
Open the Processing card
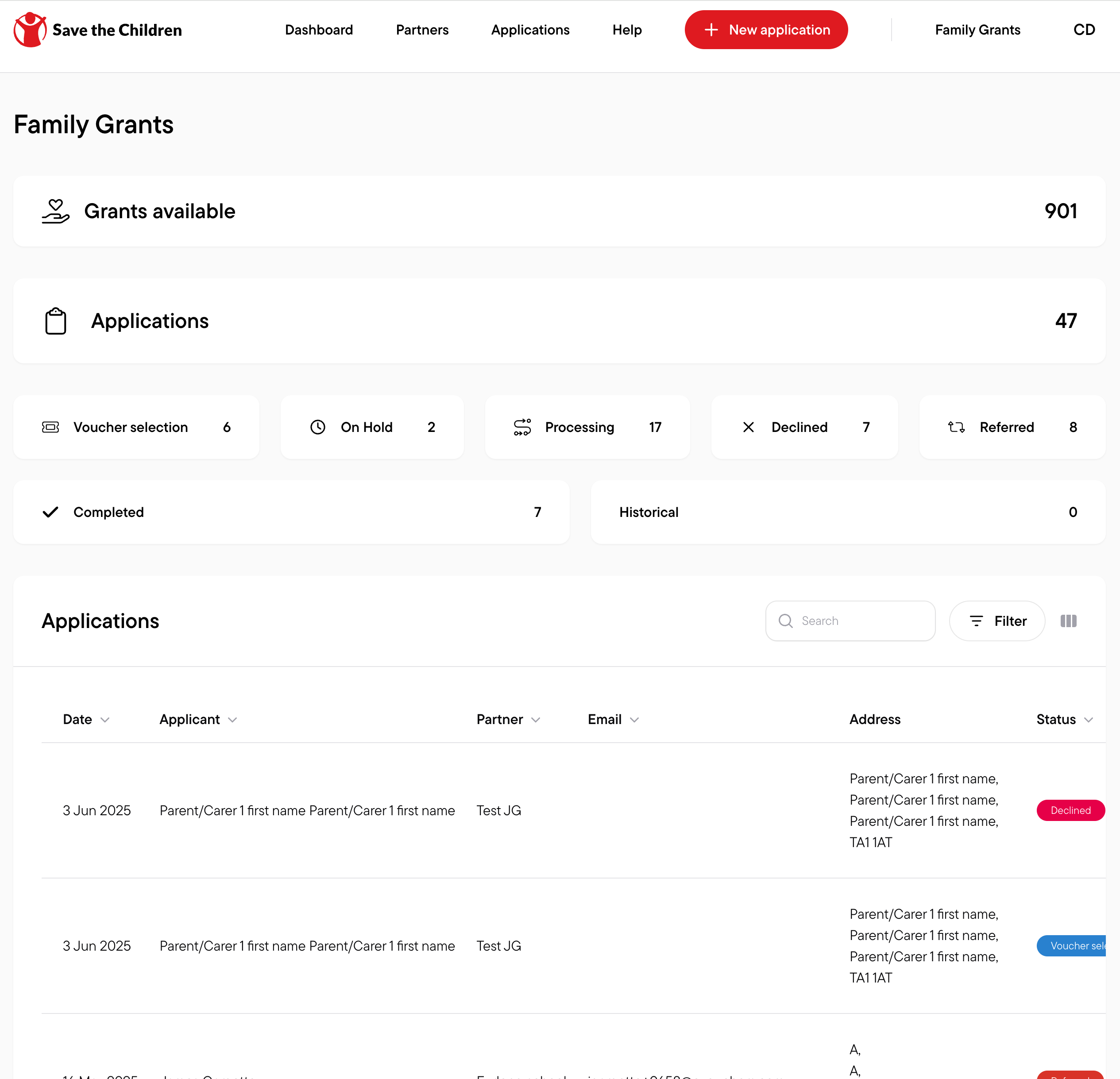[x=587, y=427]
